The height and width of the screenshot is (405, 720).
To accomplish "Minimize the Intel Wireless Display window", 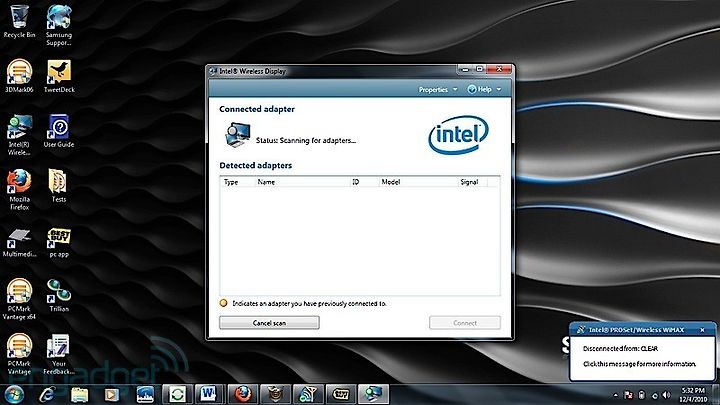I will tap(465, 69).
